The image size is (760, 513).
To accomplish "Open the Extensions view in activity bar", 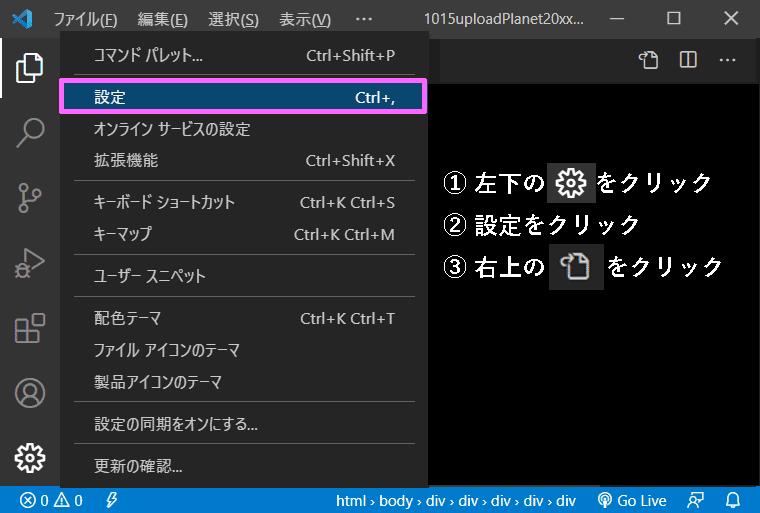I will coord(30,328).
